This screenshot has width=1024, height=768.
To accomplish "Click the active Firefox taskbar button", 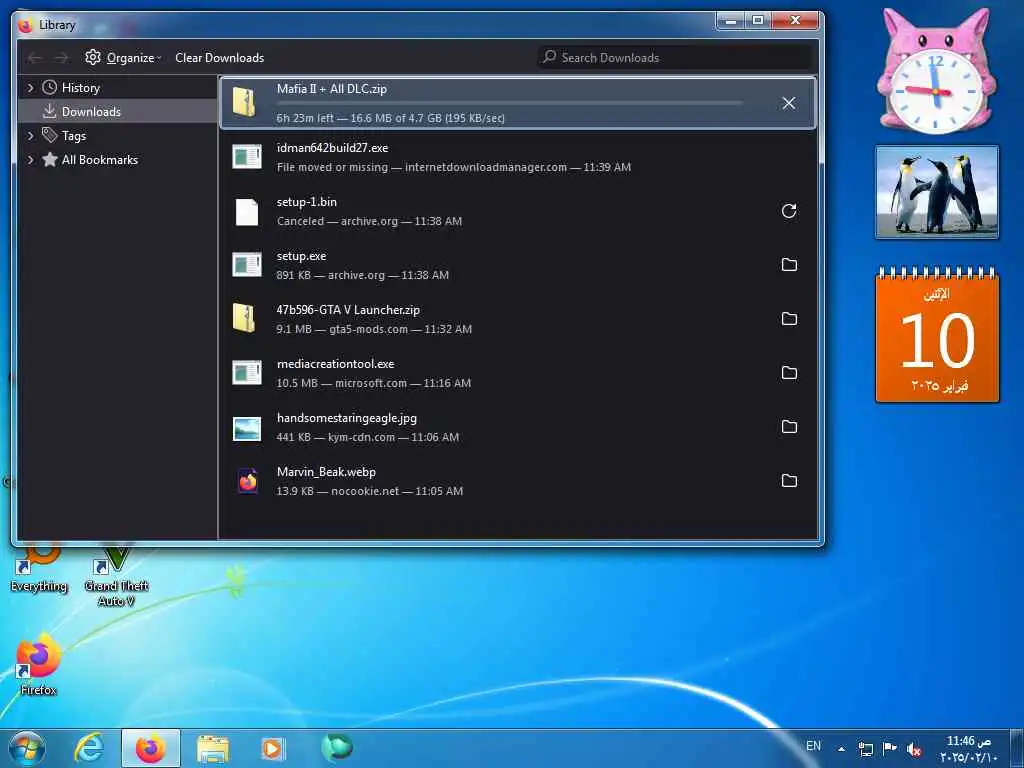I will tap(150, 748).
